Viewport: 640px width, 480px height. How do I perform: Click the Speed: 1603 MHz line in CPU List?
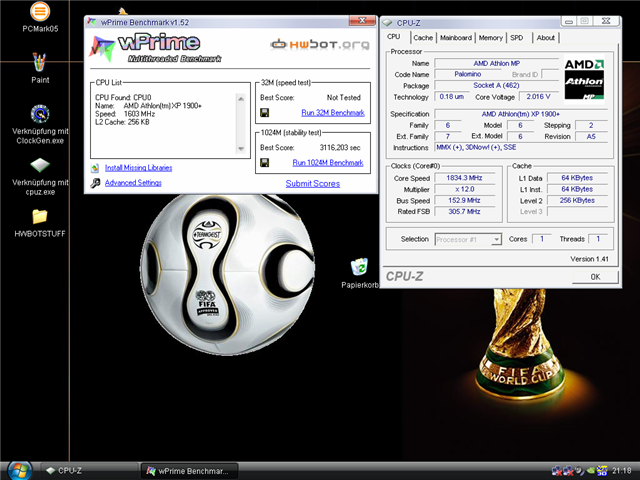125,114
